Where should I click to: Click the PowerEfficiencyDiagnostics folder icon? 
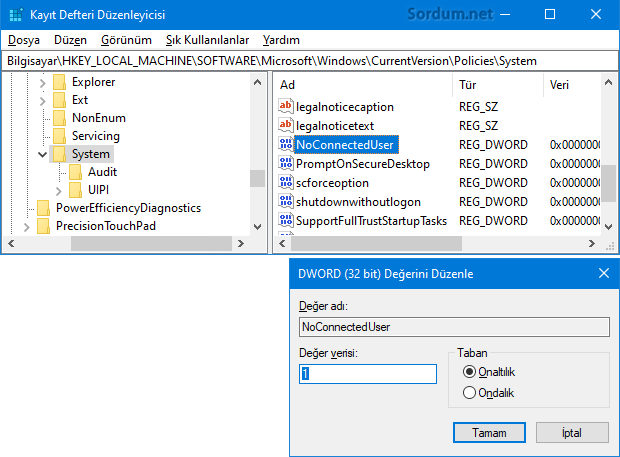click(x=43, y=208)
